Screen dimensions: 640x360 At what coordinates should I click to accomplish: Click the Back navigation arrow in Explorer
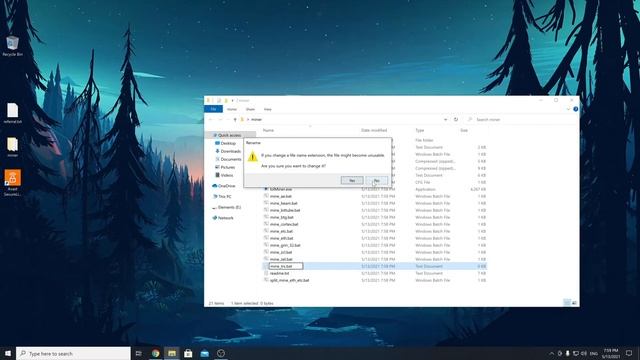point(211,120)
